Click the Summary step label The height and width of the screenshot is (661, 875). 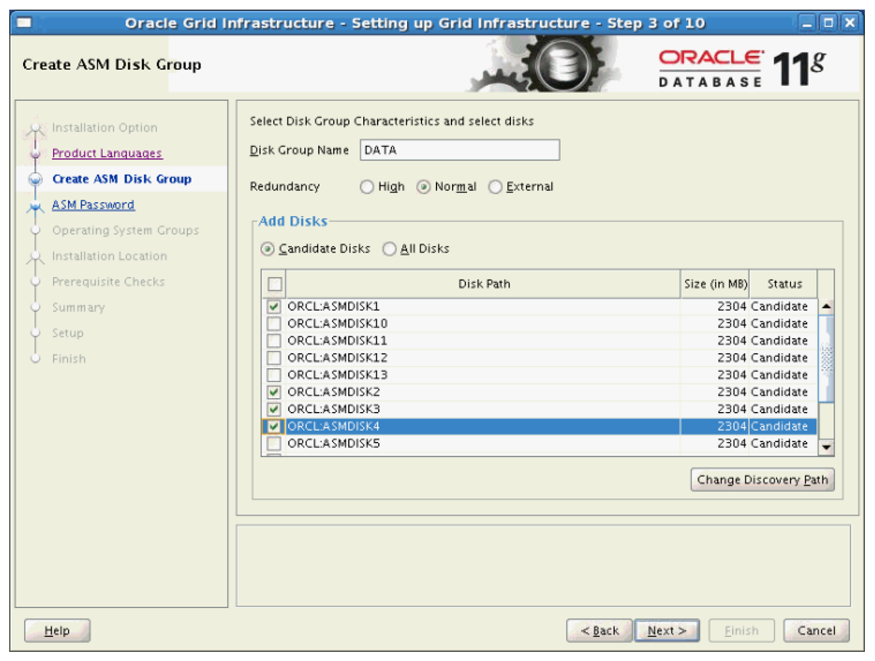(78, 307)
